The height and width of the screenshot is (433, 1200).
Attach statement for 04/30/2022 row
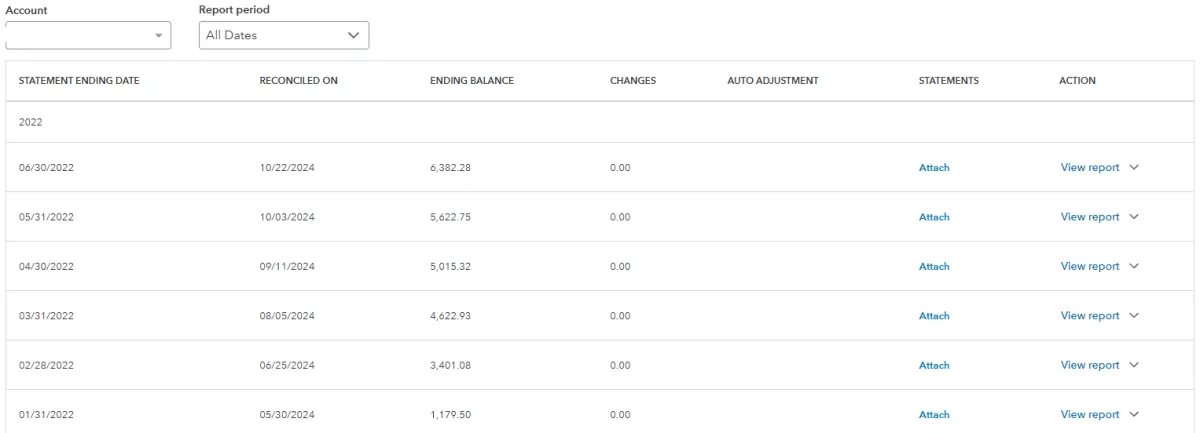pos(934,267)
